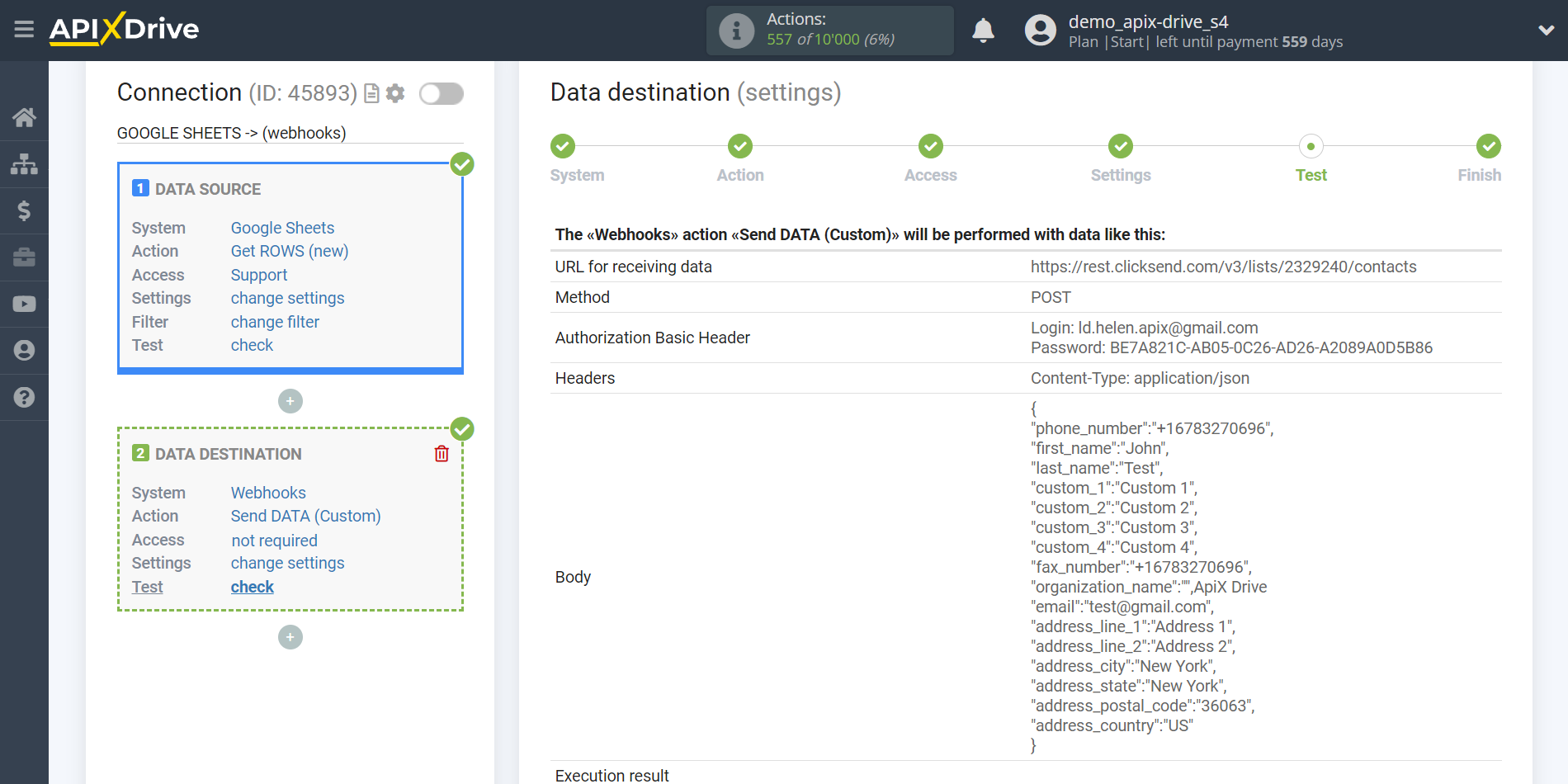Click GOOGLE SHEETS -> (webhooks) title
The width and height of the screenshot is (1568, 784).
[x=231, y=133]
